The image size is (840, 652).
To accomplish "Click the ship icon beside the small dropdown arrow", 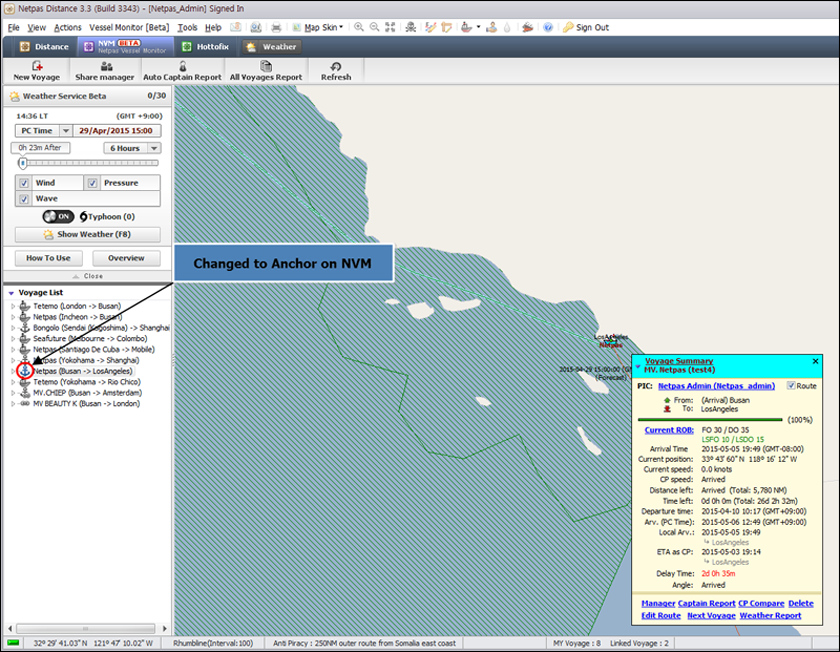I will pyautogui.click(x=467, y=27).
